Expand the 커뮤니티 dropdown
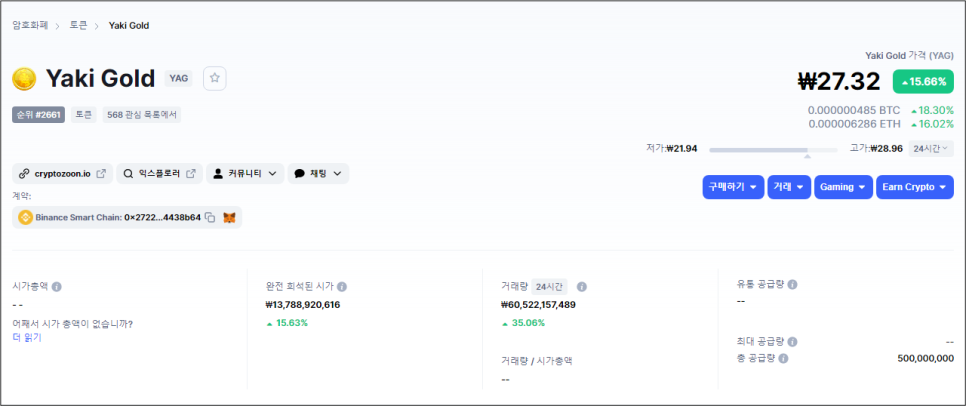The image size is (966, 406). click(245, 173)
